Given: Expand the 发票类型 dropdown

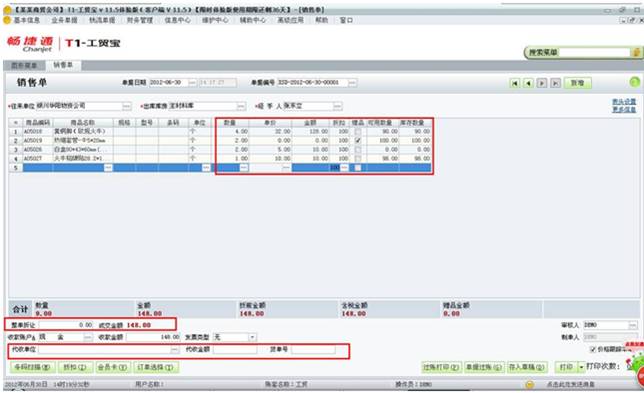Looking at the screenshot, I should tap(252, 337).
